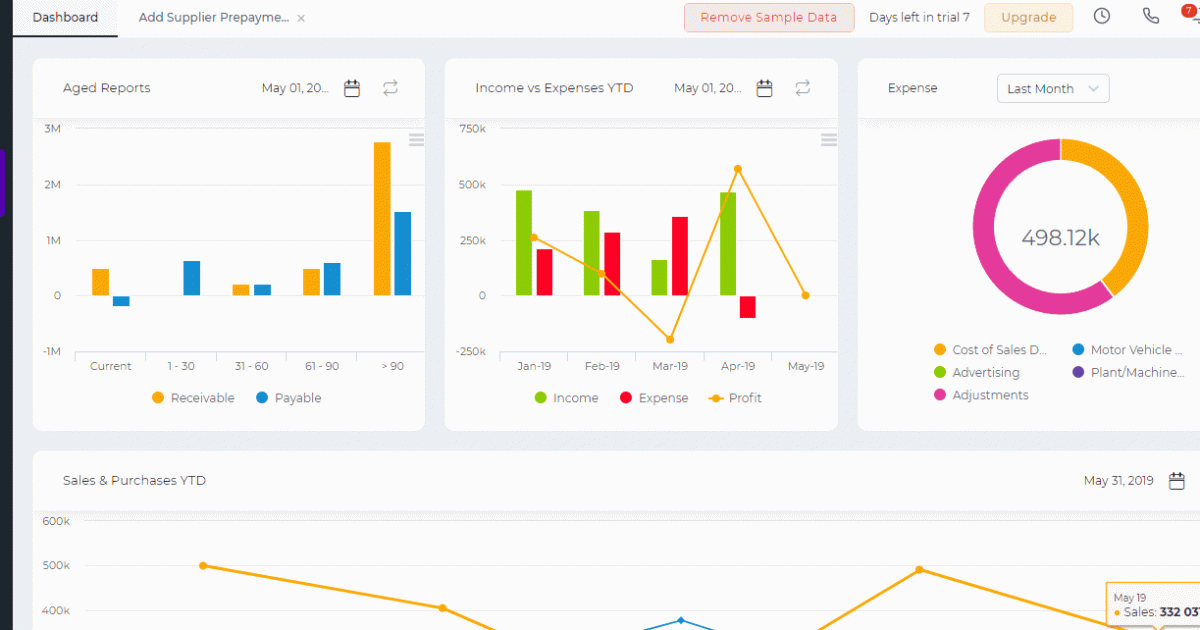Click the 1 - 30 Payable blue bar
This screenshot has width=1200, height=630.
(x=192, y=278)
